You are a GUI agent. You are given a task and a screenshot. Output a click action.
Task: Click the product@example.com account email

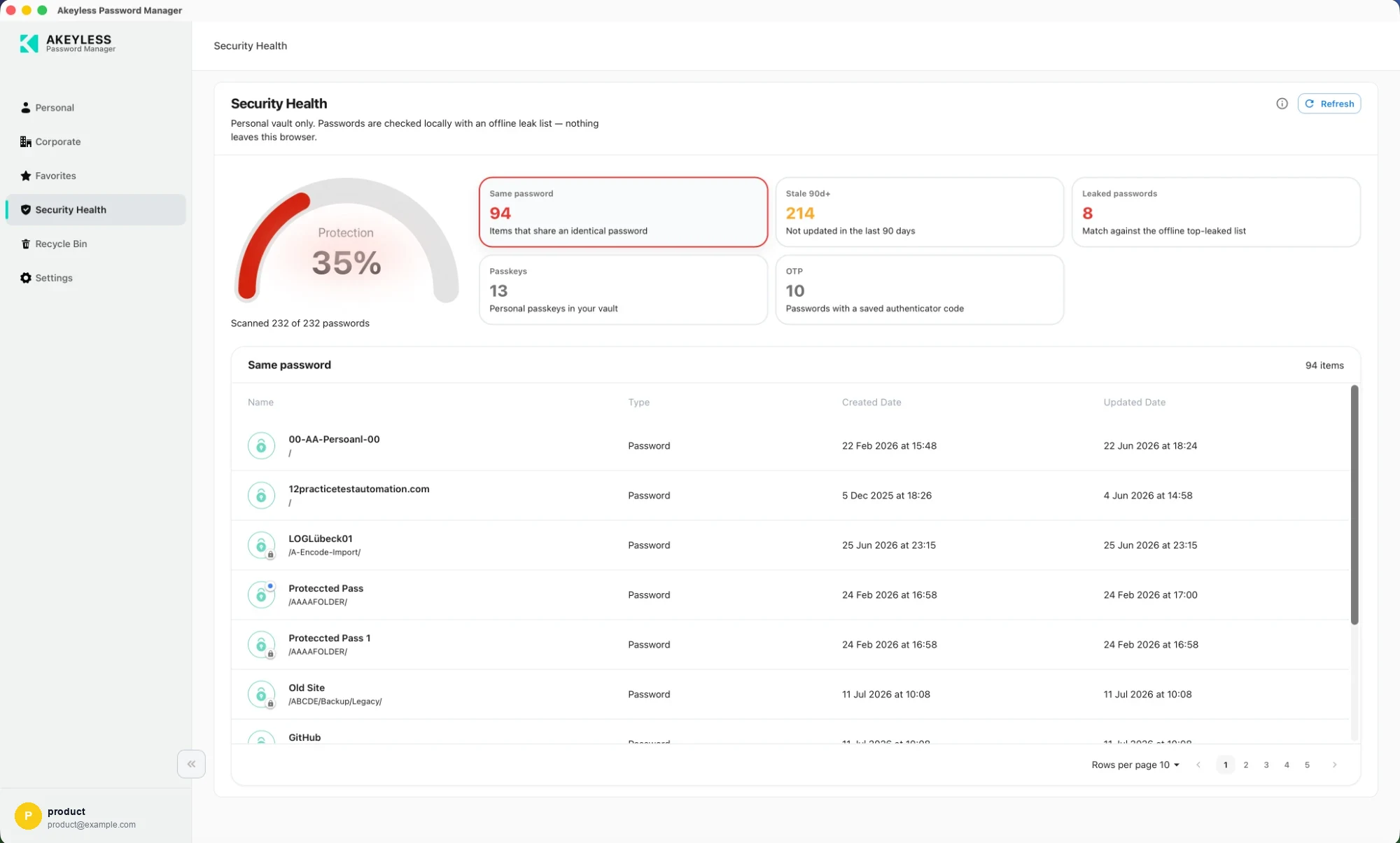[x=92, y=825]
